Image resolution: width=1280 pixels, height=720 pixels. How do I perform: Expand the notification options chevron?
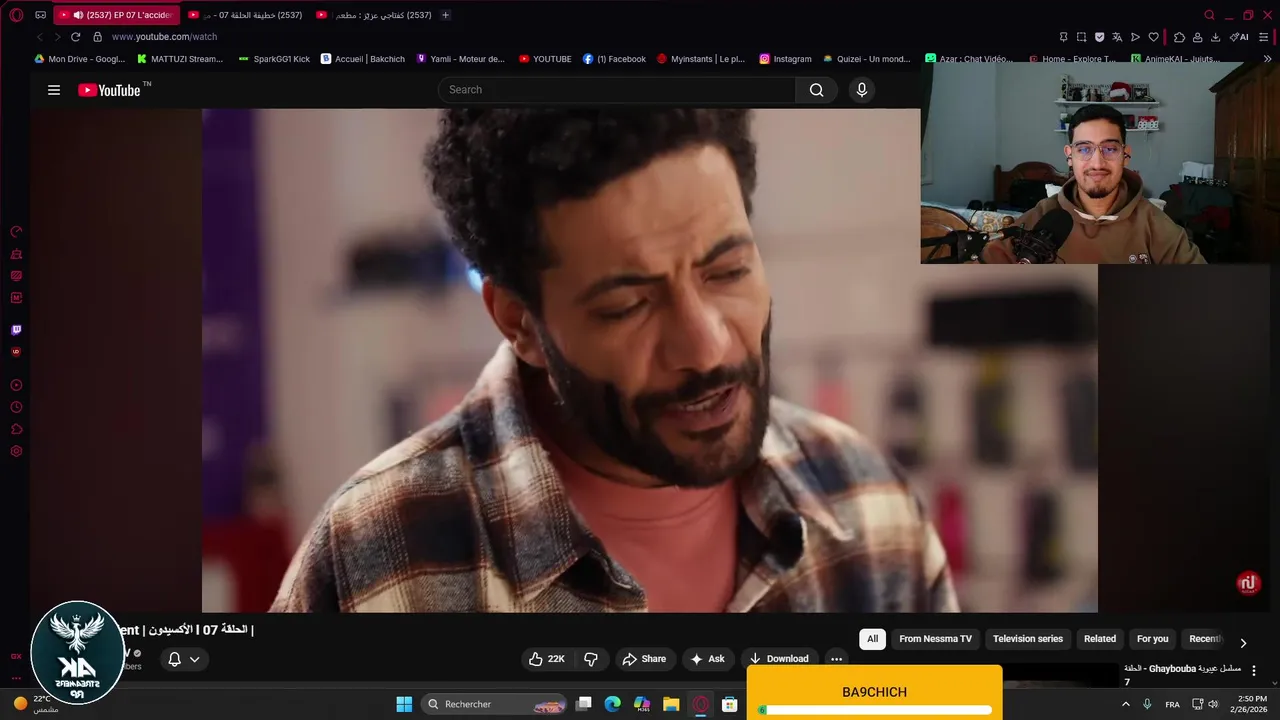pos(195,659)
